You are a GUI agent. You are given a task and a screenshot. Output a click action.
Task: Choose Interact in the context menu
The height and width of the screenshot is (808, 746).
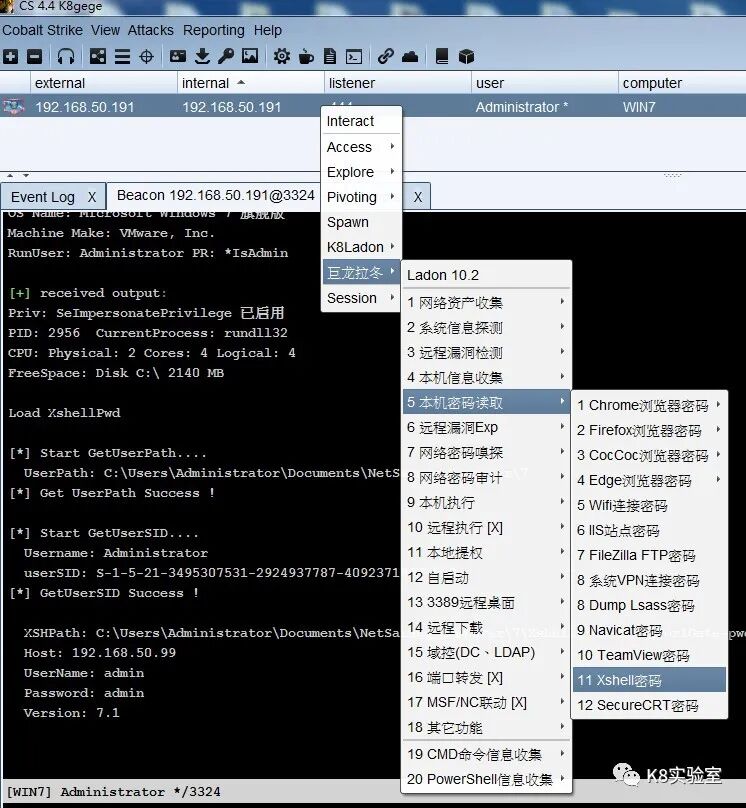[x=361, y=121]
